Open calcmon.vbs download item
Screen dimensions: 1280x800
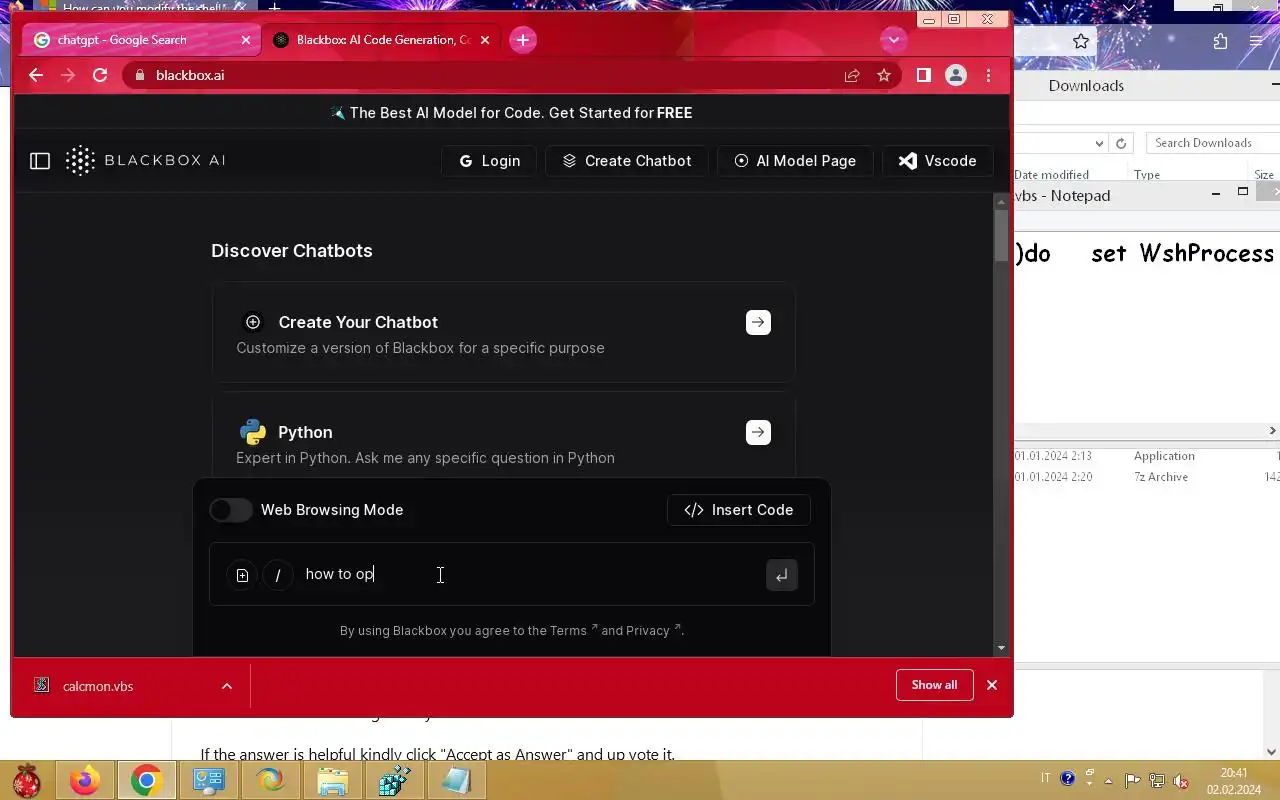coord(98,686)
